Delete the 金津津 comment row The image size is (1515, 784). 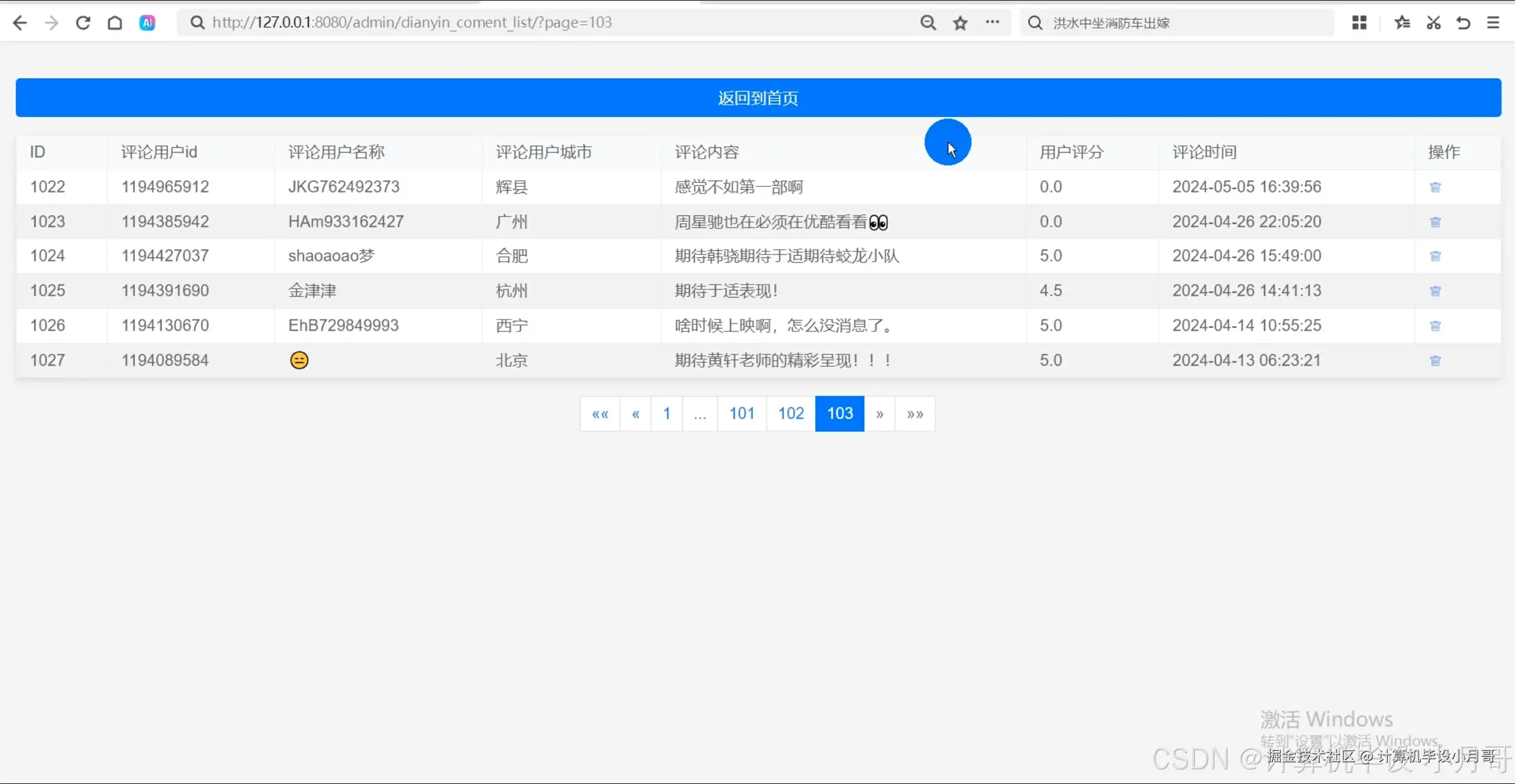[x=1435, y=291]
